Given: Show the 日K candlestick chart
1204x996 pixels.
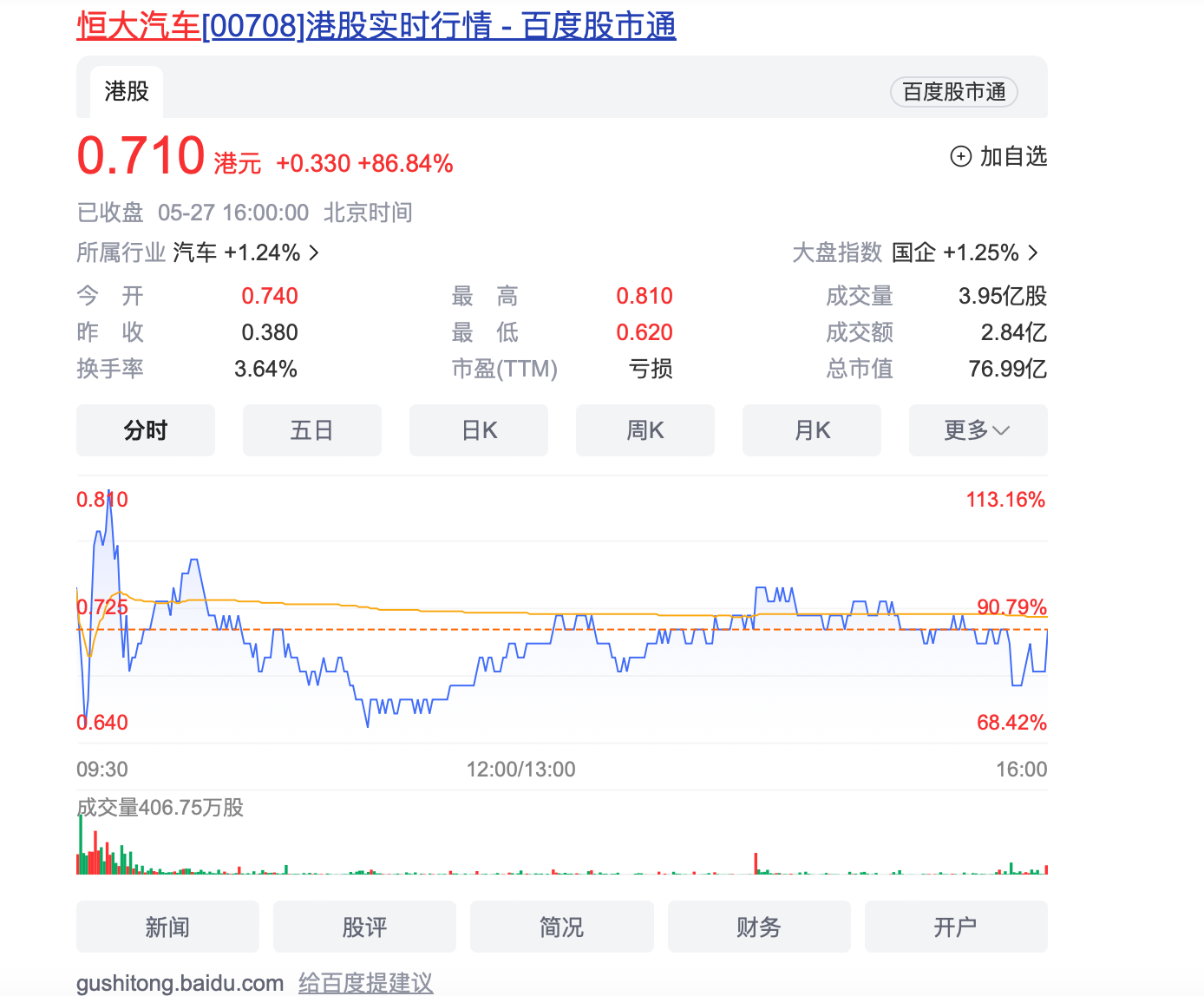Looking at the screenshot, I should point(479,430).
